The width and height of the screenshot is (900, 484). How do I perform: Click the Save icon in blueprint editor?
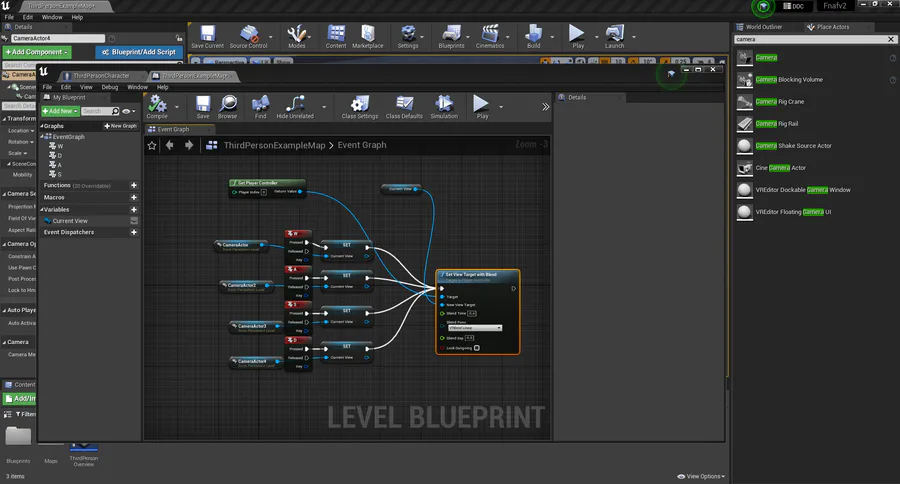coord(203,107)
